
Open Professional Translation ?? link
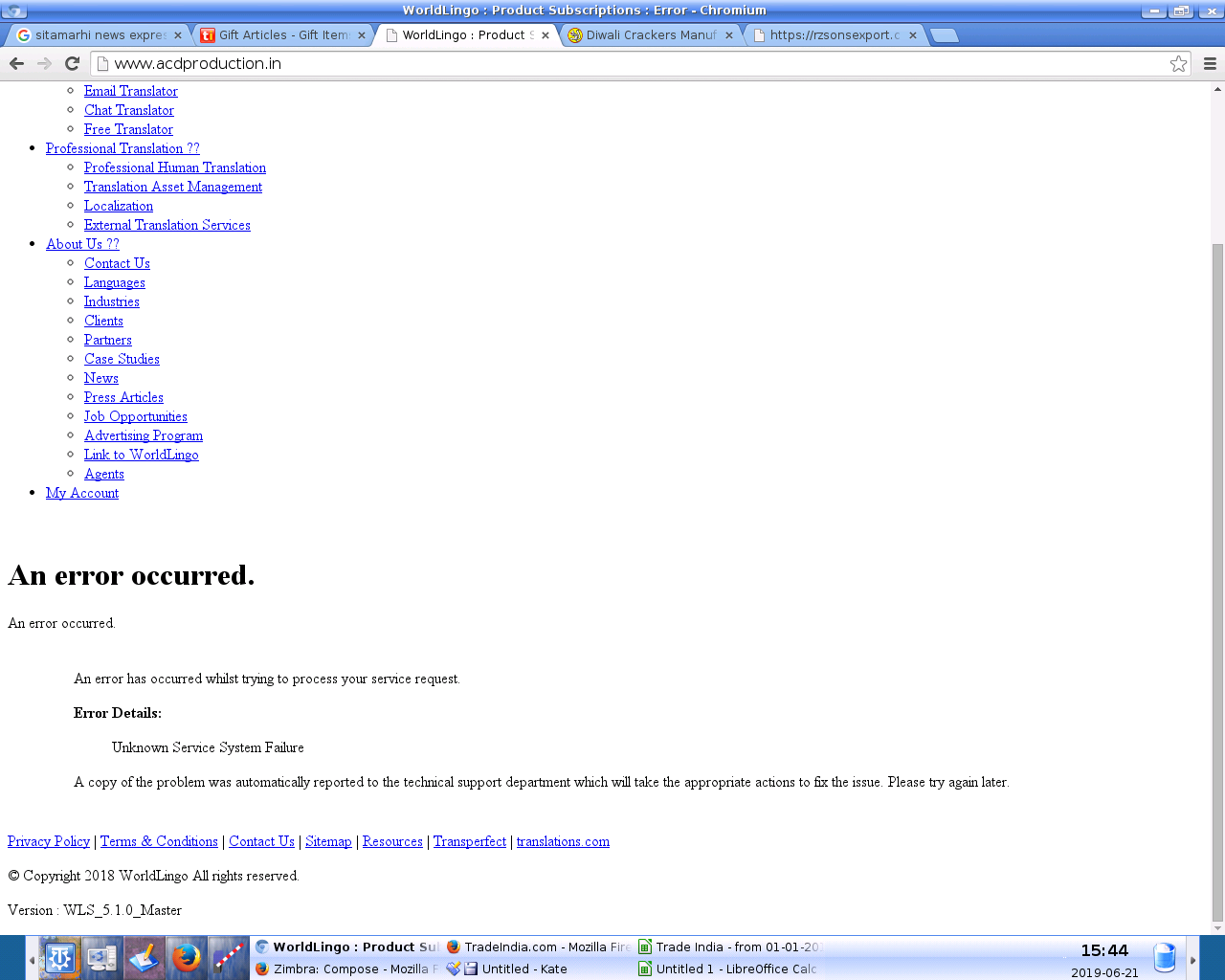click(122, 148)
